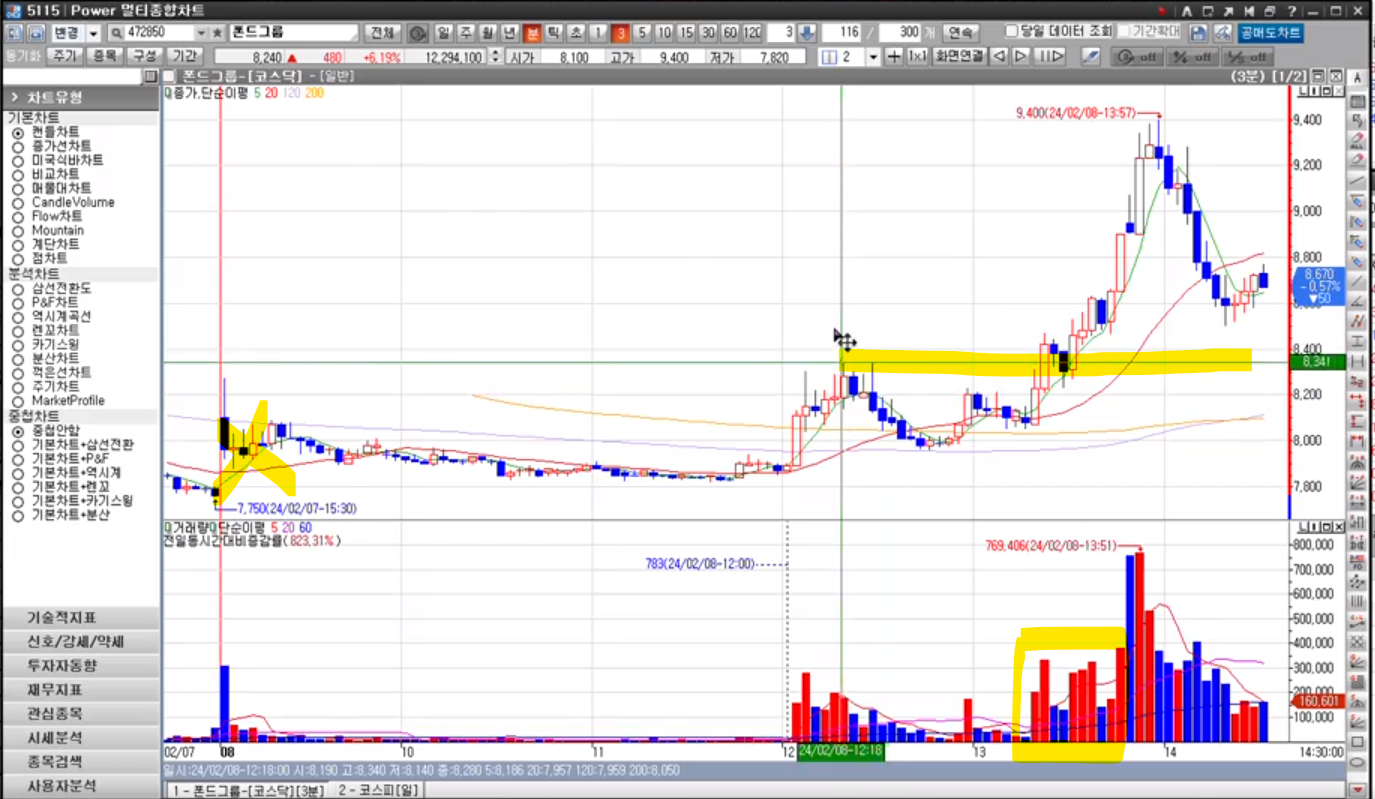Select 분 minute period button

(x=532, y=33)
